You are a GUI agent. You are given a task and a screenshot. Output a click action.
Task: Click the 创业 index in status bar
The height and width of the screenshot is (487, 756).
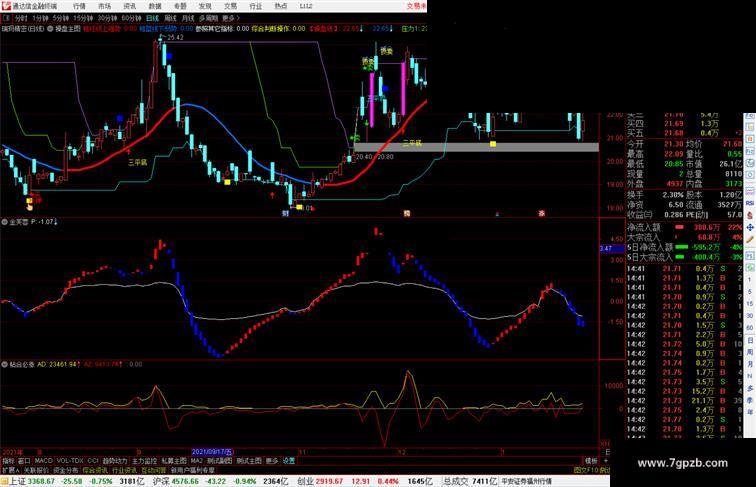point(306,481)
